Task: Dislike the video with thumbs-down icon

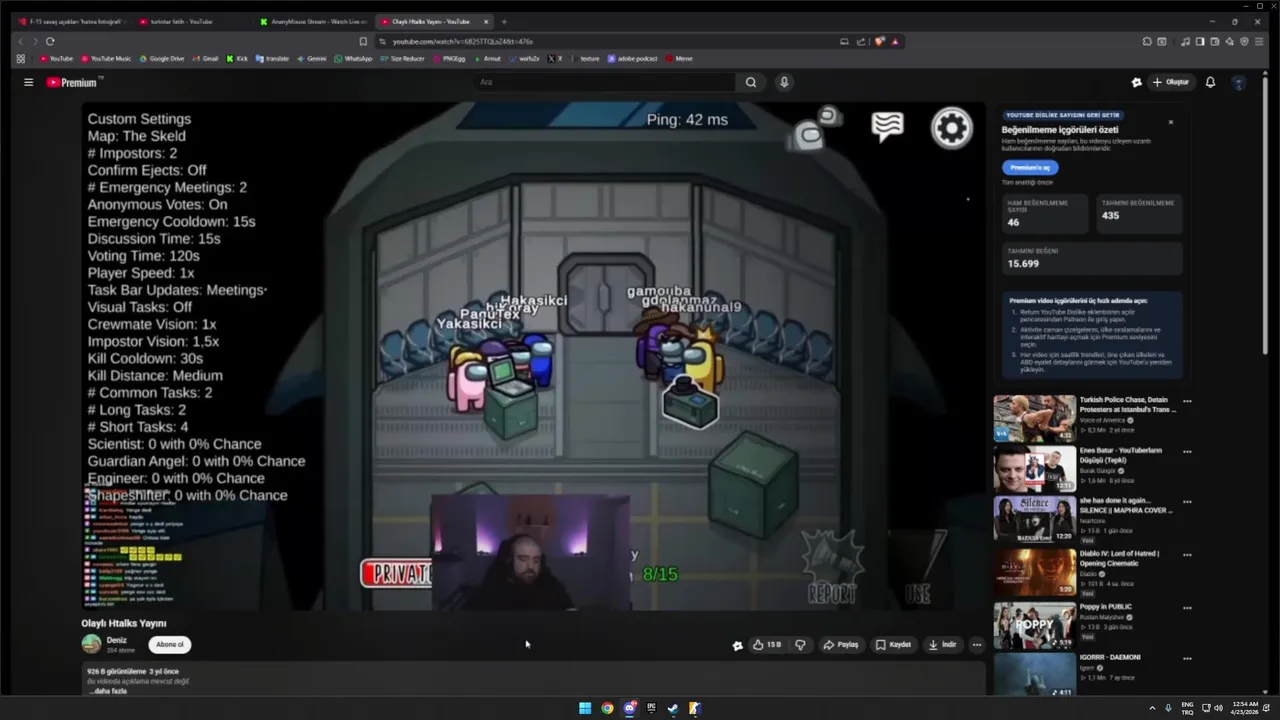Action: [800, 645]
